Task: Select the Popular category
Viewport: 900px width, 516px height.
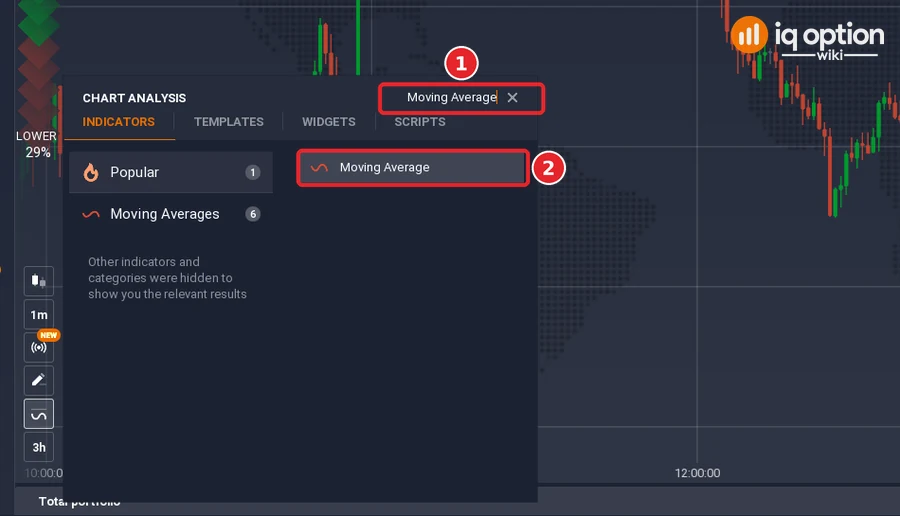Action: (170, 172)
